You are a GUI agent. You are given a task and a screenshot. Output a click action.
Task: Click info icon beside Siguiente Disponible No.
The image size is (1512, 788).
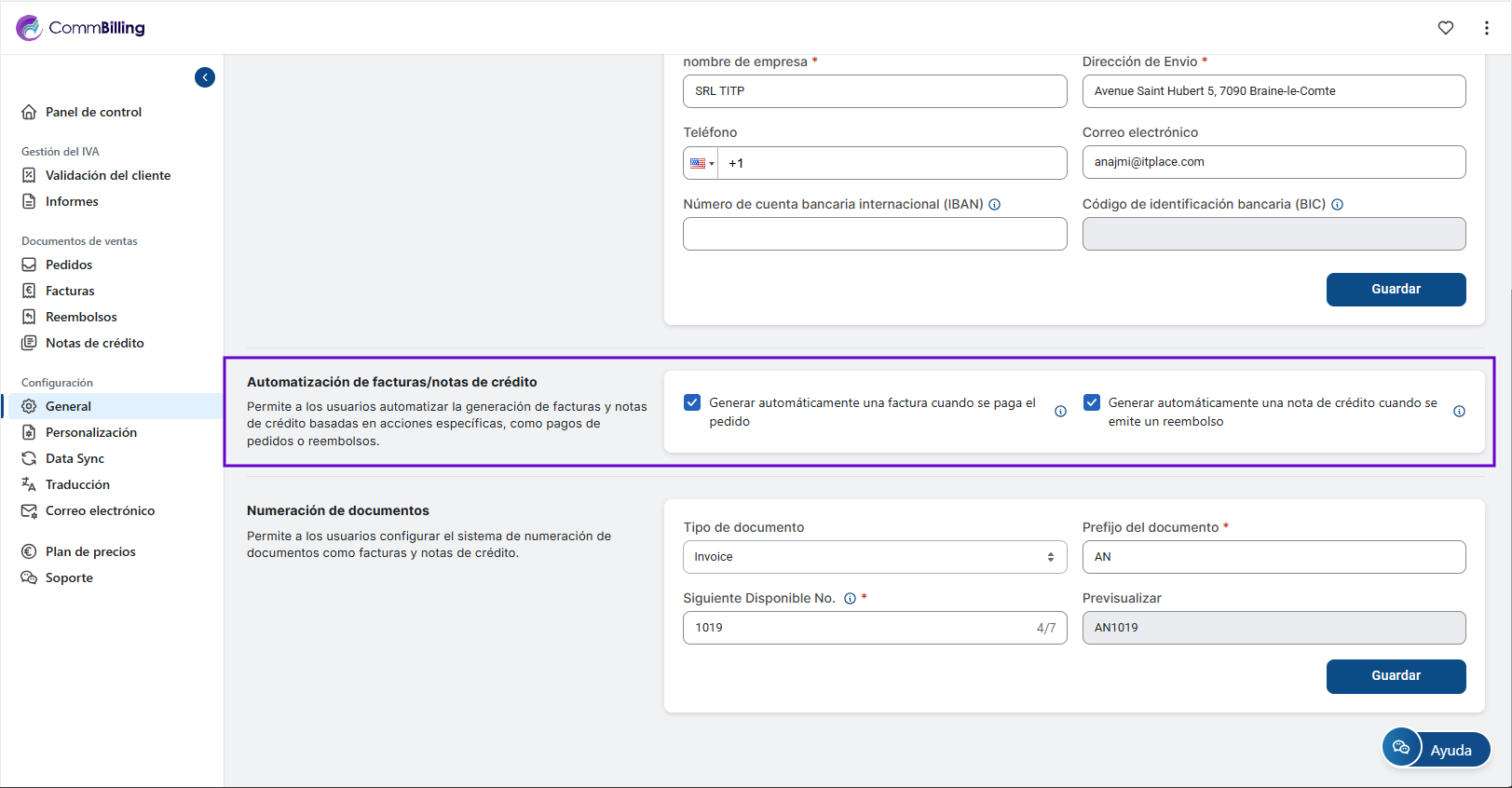point(850,599)
